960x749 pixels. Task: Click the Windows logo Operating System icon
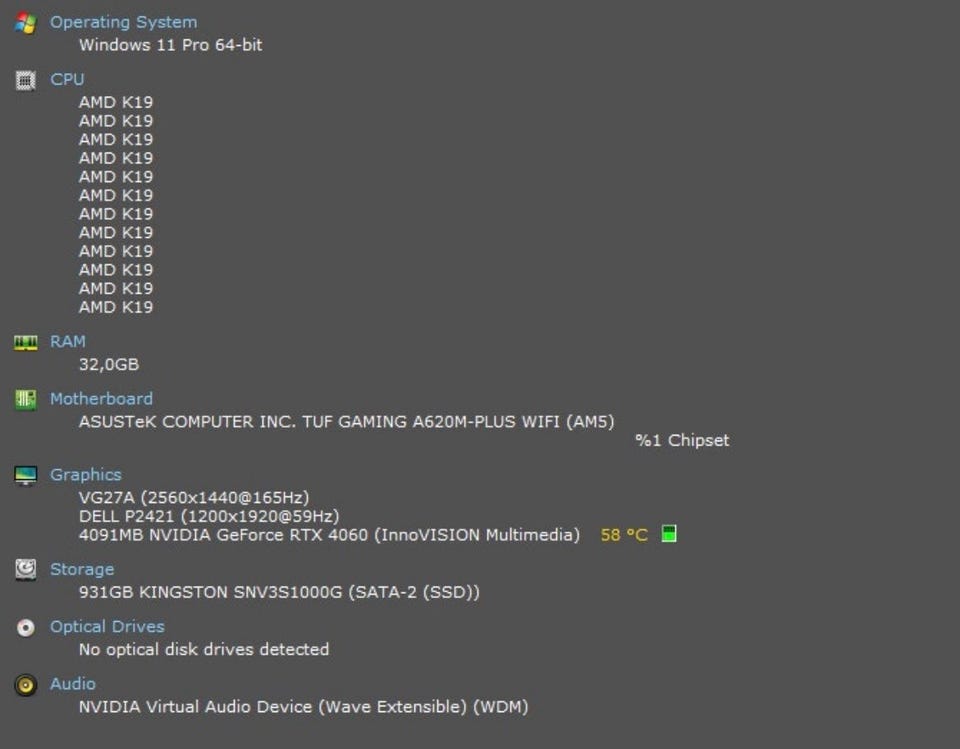point(26,22)
